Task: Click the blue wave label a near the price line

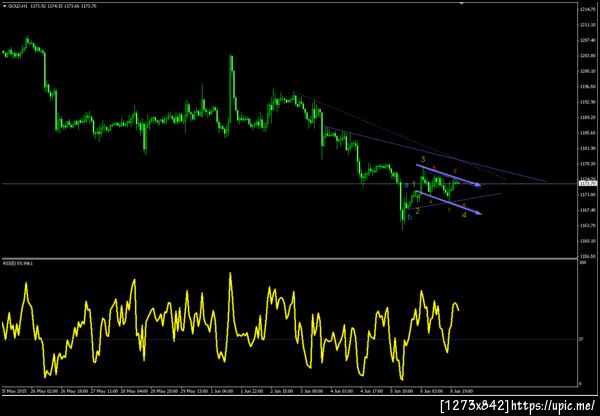Action: tap(406, 185)
